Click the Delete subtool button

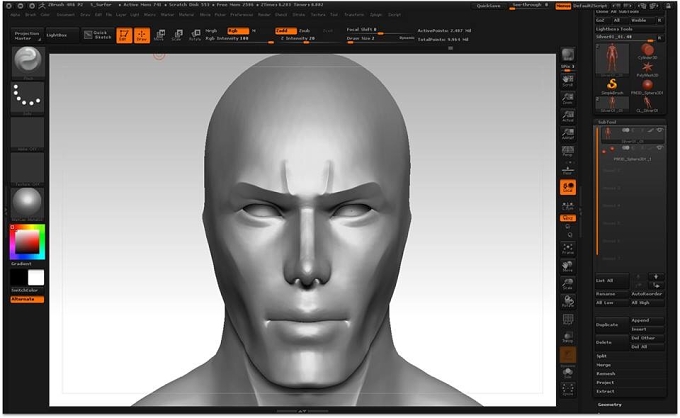click(x=612, y=343)
